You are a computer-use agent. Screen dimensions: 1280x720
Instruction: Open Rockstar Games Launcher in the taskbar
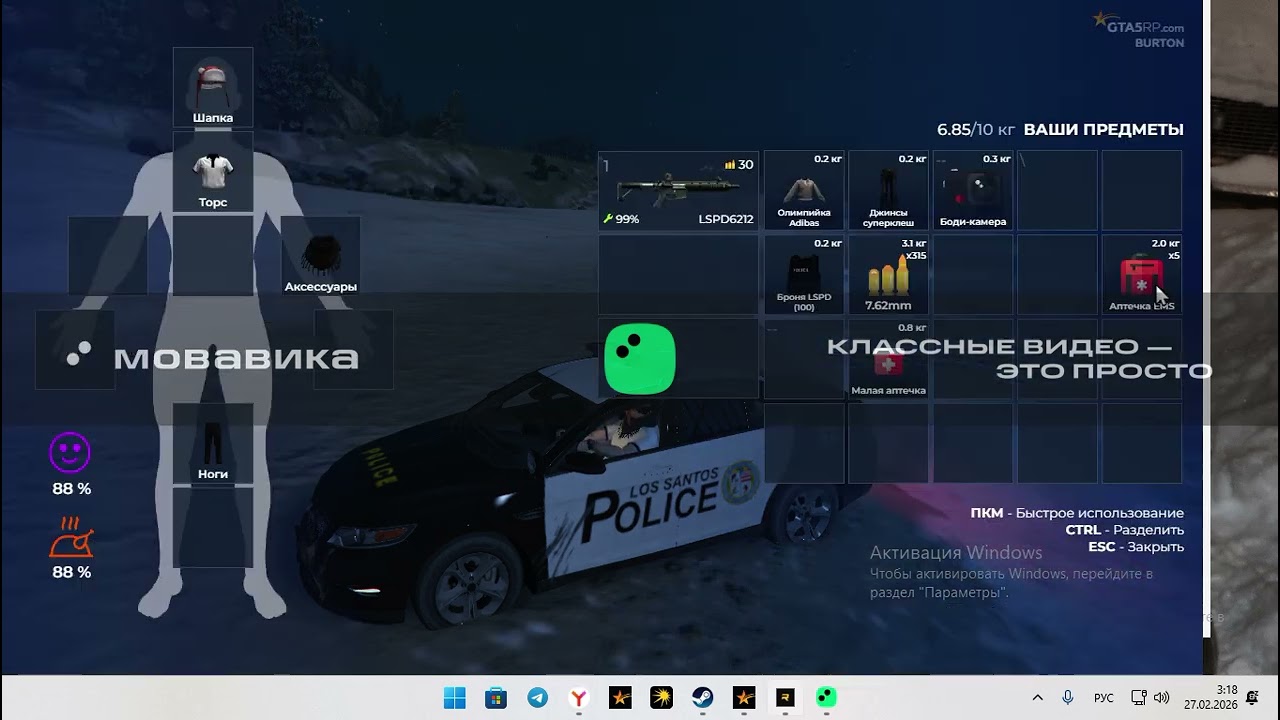pos(785,698)
